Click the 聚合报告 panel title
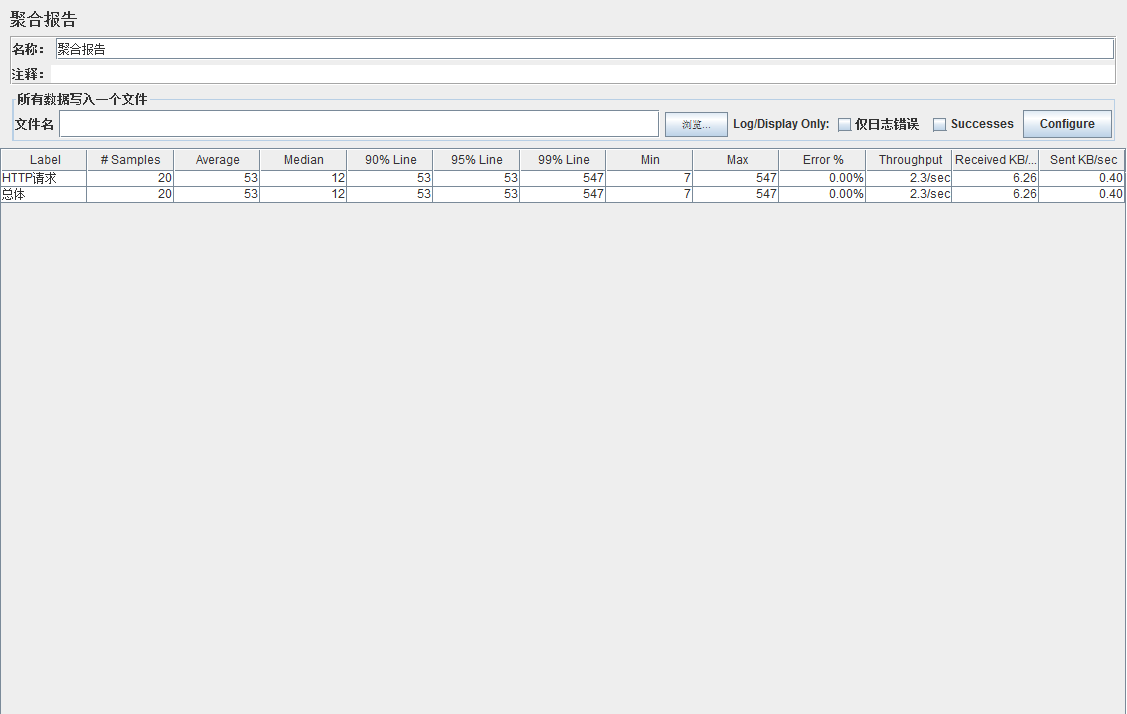Screen dimensions: 1127x714 pyautogui.click(x=43, y=19)
